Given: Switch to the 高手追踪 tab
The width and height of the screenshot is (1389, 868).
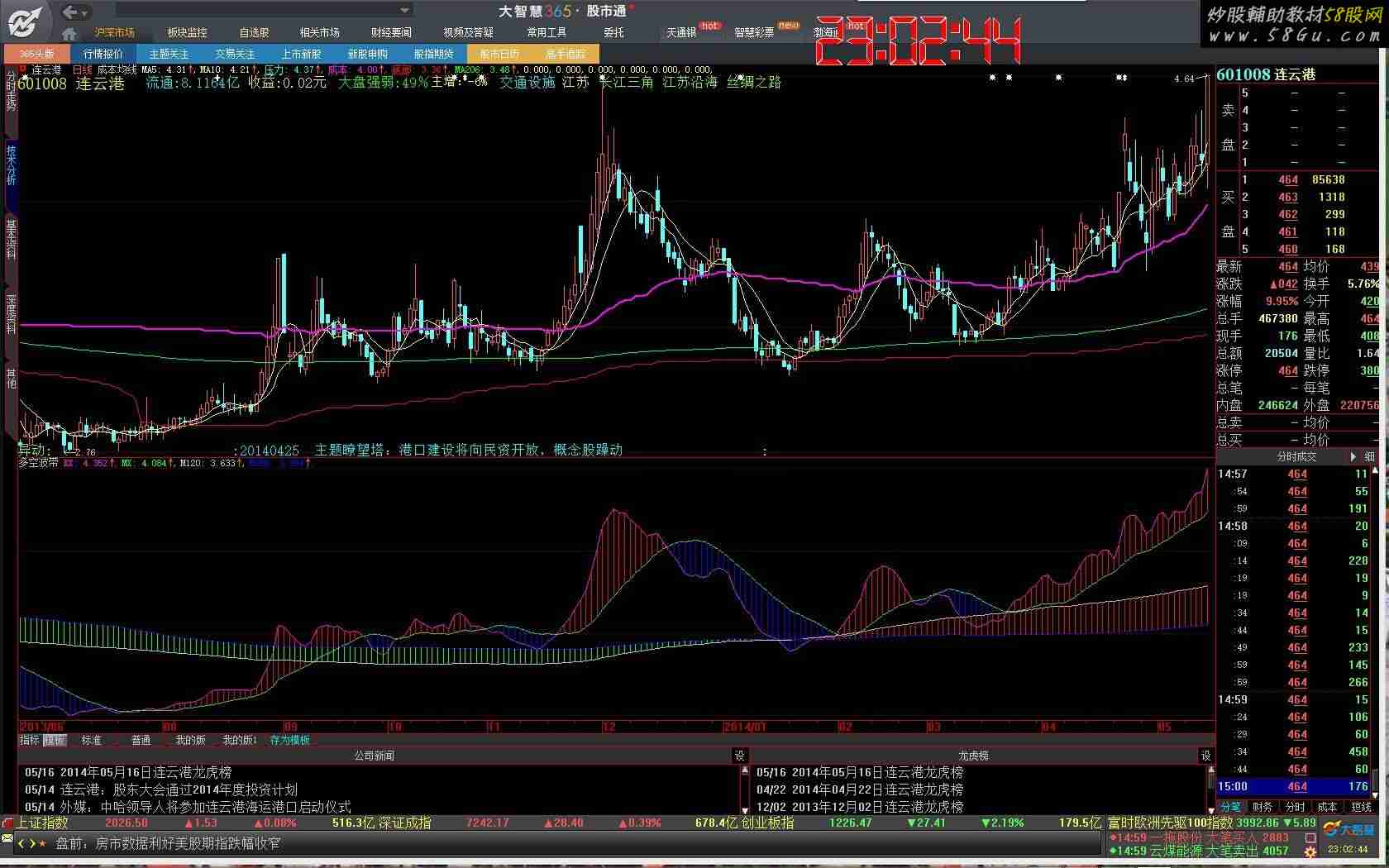Looking at the screenshot, I should (x=566, y=54).
